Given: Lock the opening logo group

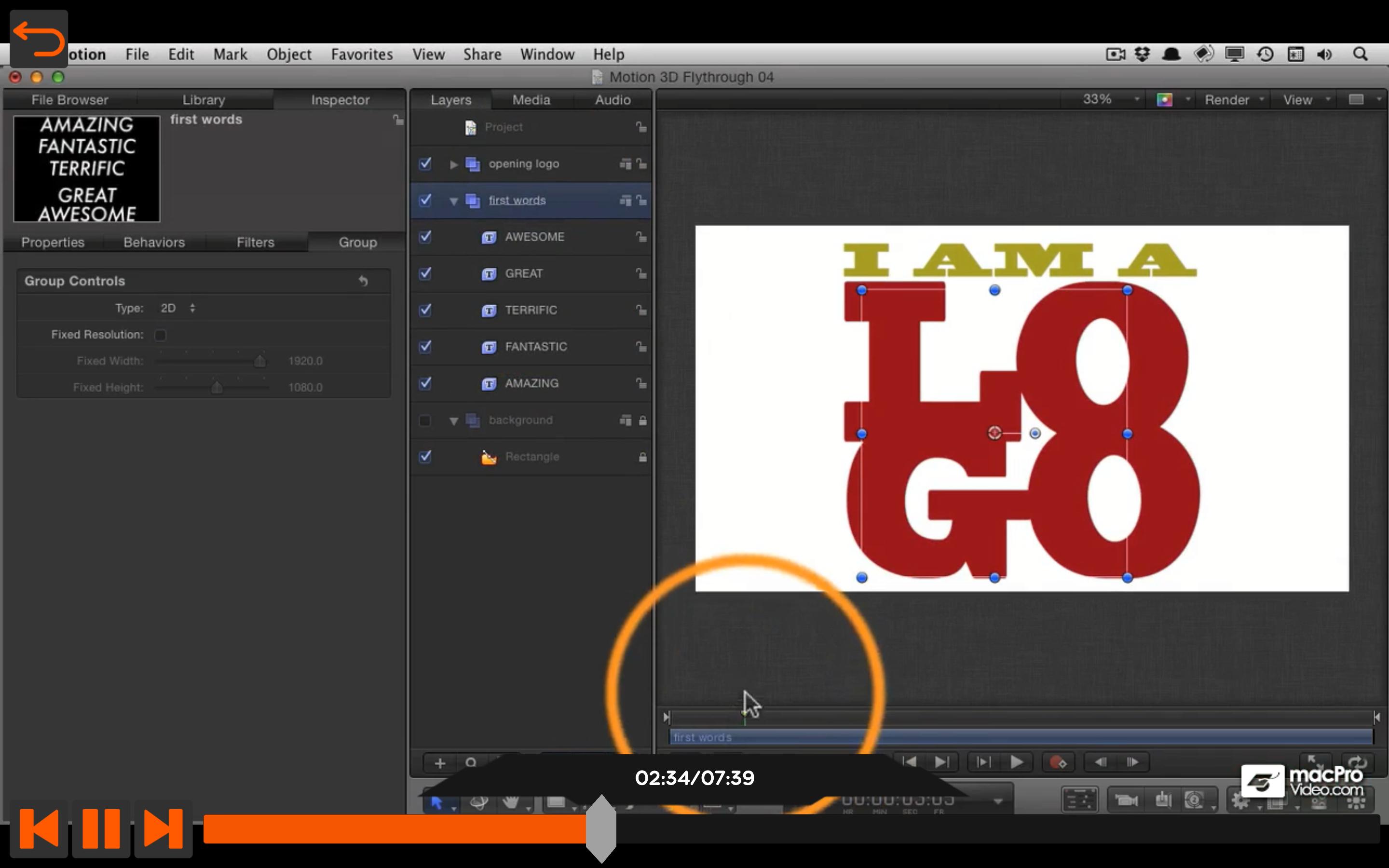Looking at the screenshot, I should click(641, 163).
